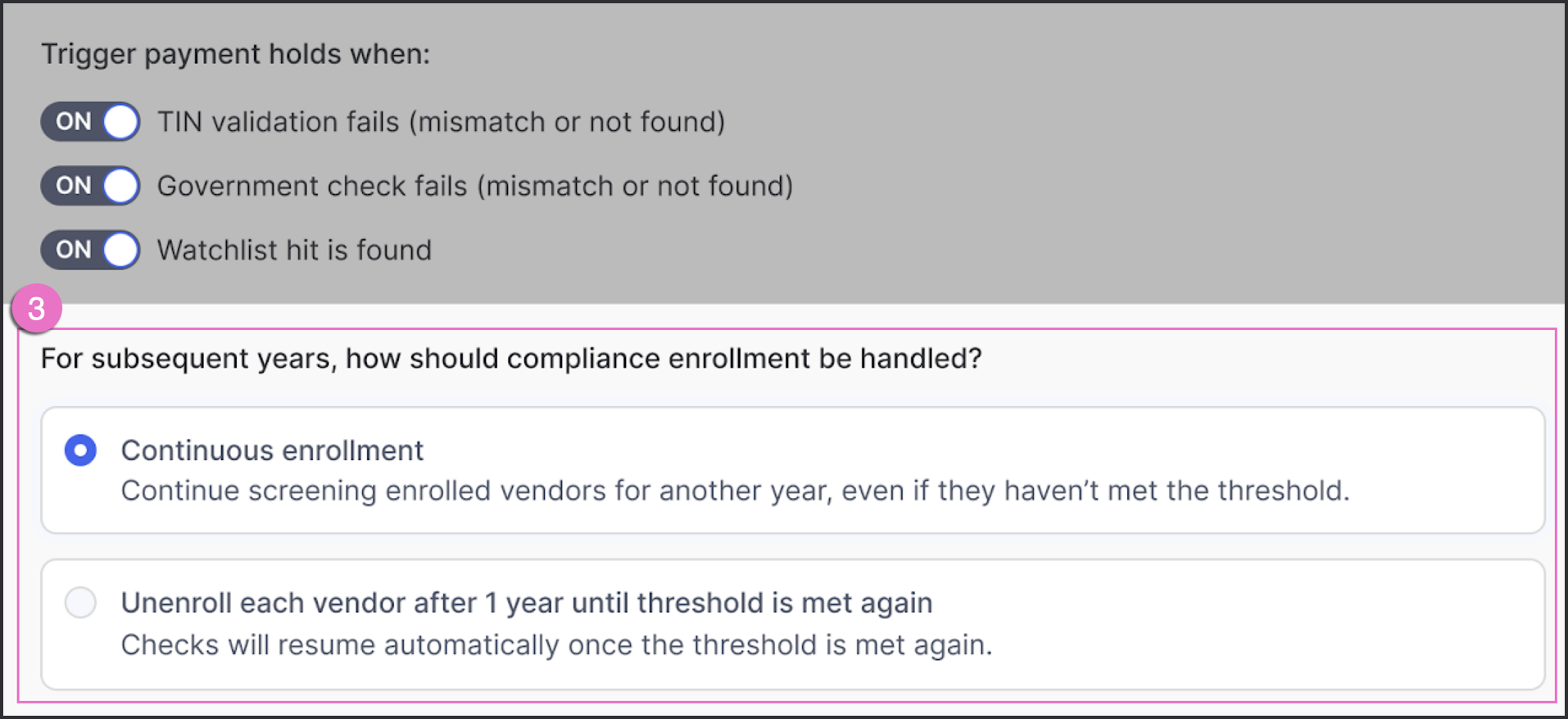Screen dimensions: 1568x719
Task: Click the 'Continuous enrollment' option title
Action: pyautogui.click(x=272, y=450)
